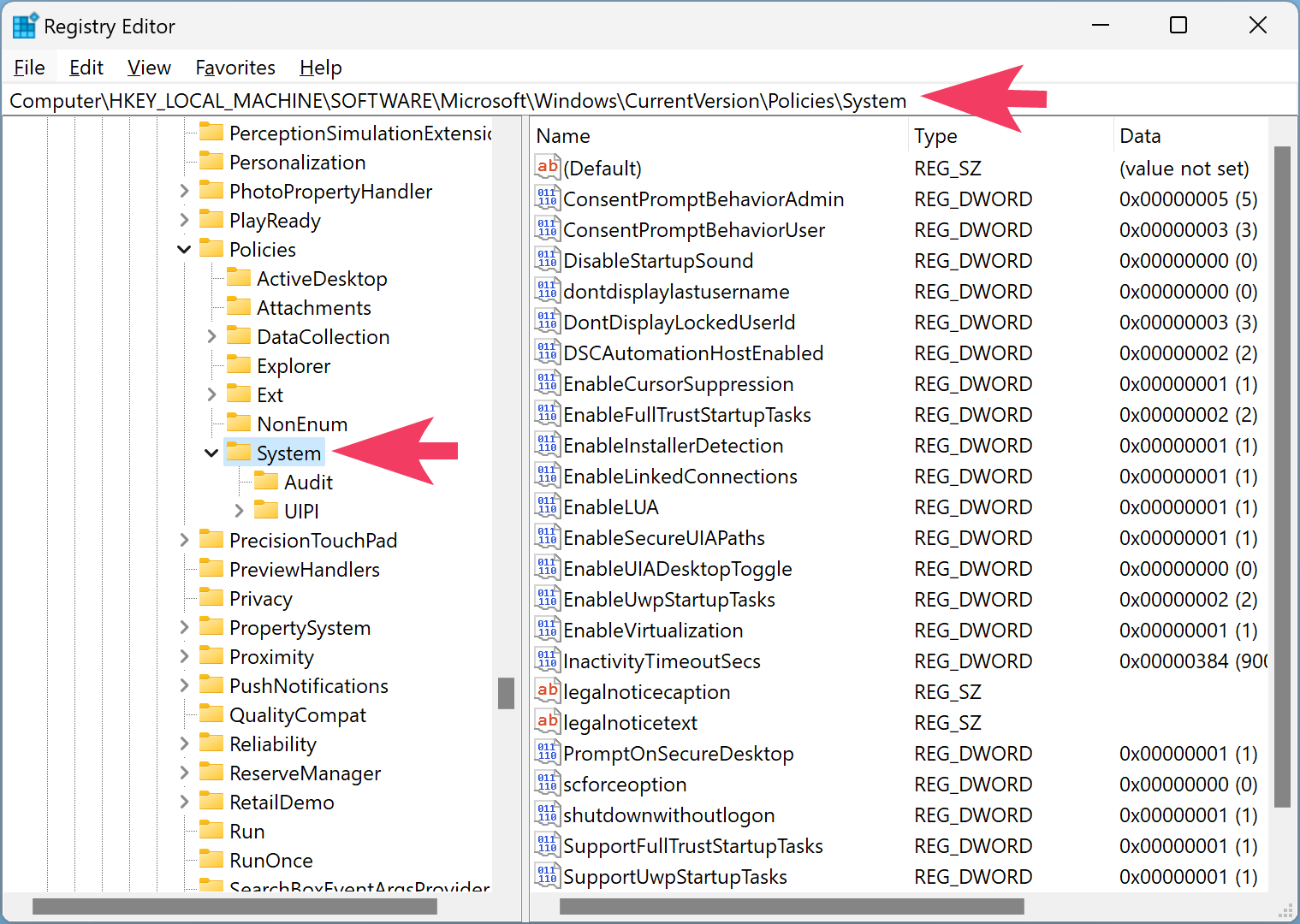
Task: Expand the DataCollection key
Action: click(x=211, y=336)
